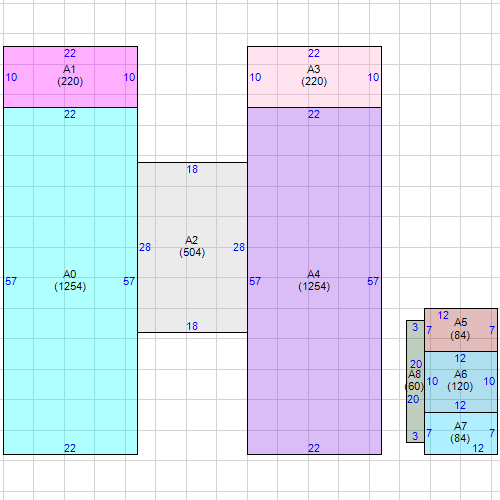The height and width of the screenshot is (500, 500).
Task: Click the right '57' height label of A0
Action: tap(129, 281)
